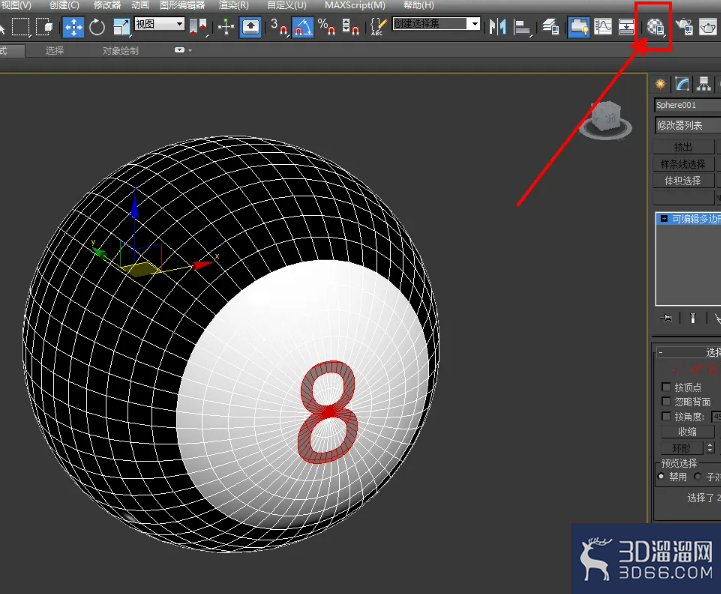Click the Mirror tool icon
Viewport: 721px width, 594px height.
pos(498,27)
